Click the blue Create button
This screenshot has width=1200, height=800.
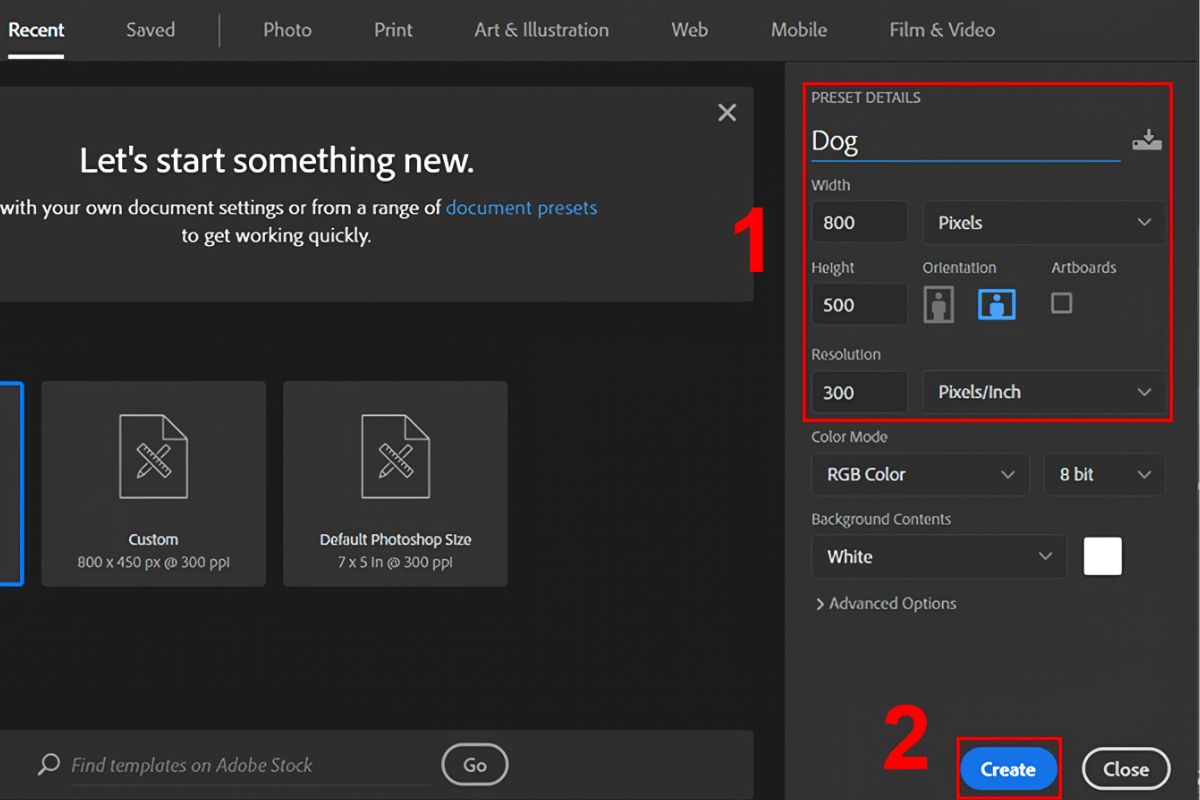pyautogui.click(x=1008, y=769)
